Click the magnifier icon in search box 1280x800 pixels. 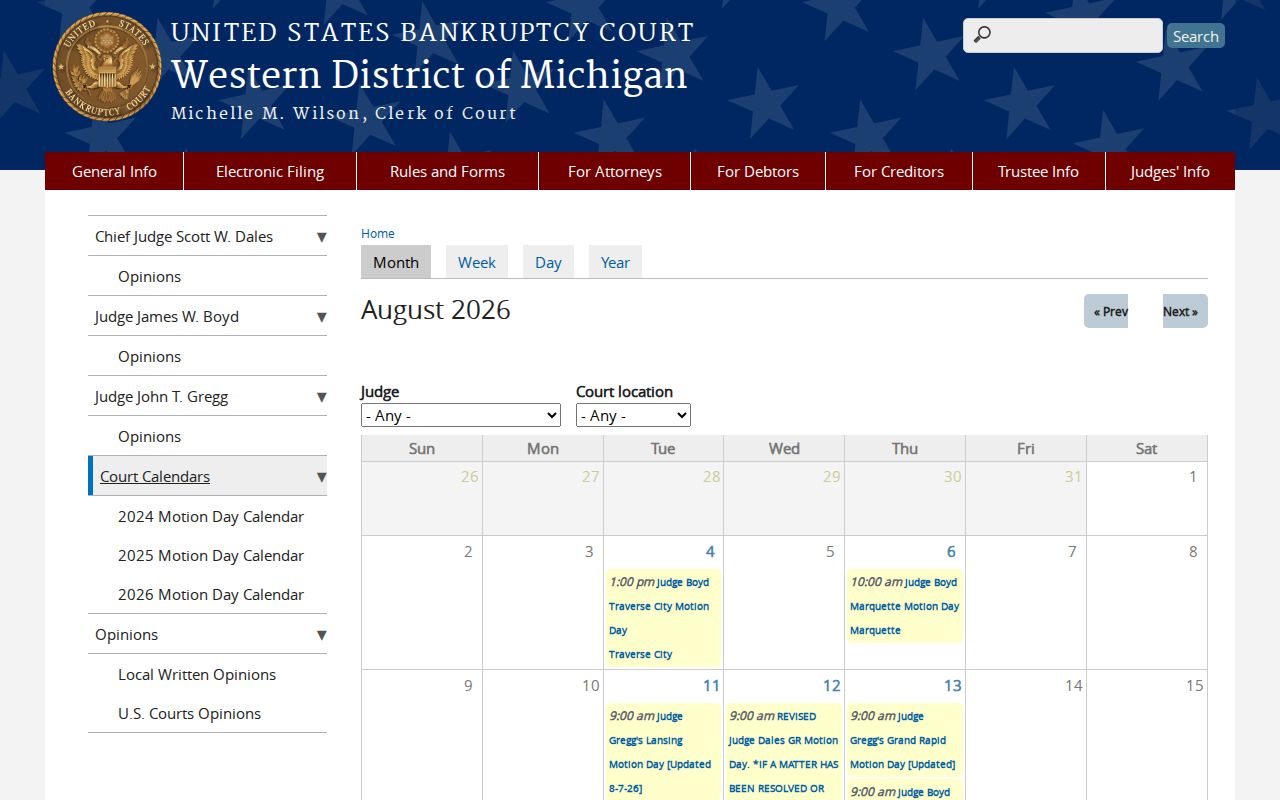click(982, 35)
